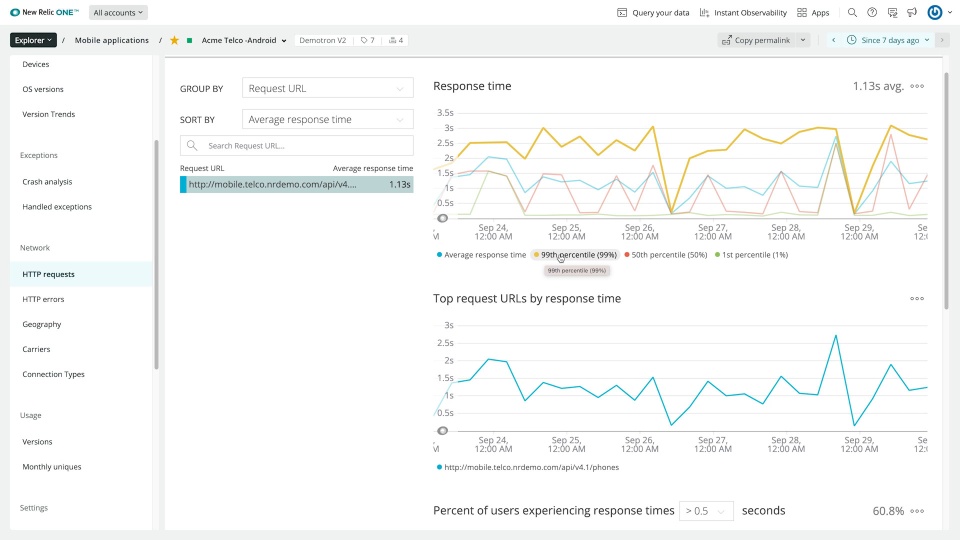Open the All accounts dropdown
Viewport: 960px width, 540px height.
[x=118, y=12]
